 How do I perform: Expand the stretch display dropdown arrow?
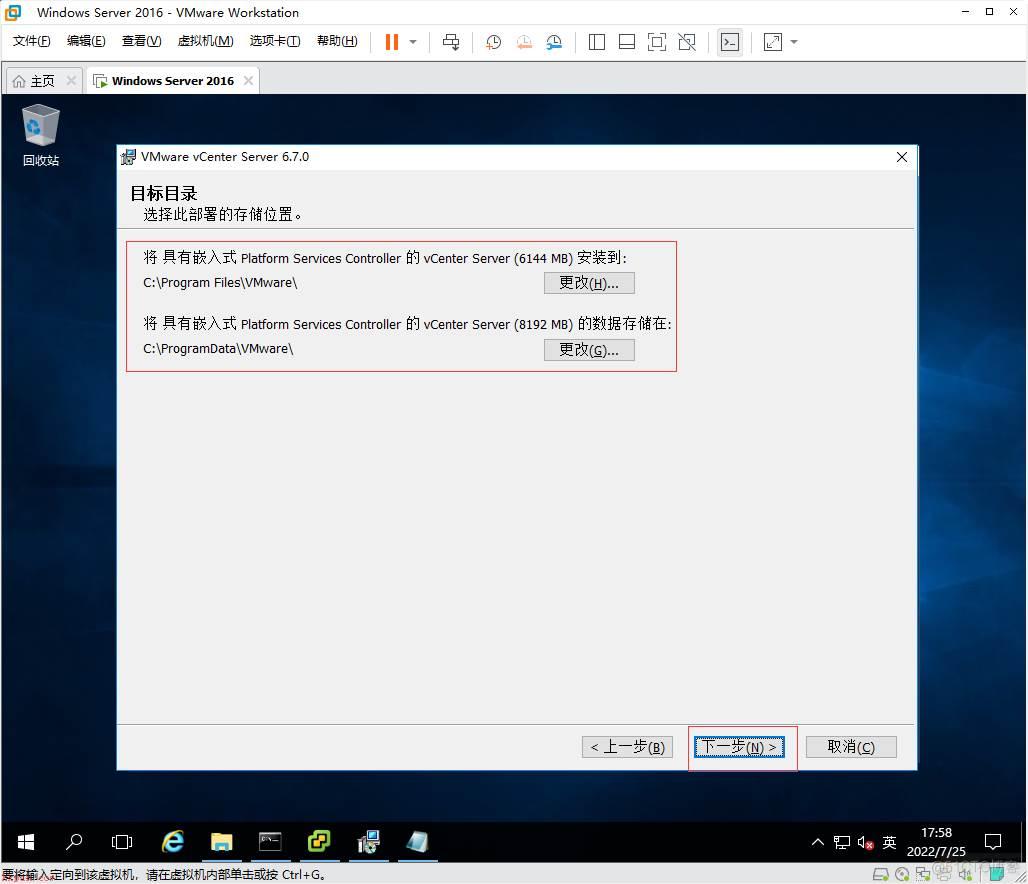[x=794, y=42]
